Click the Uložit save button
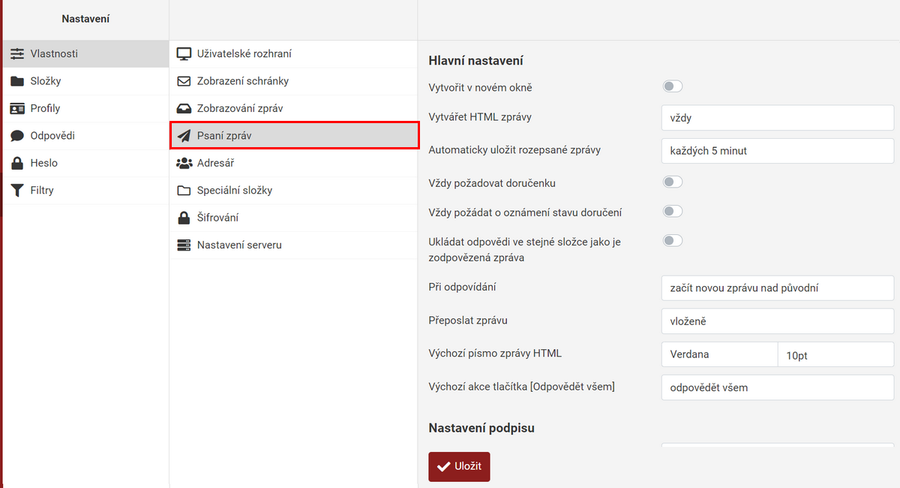 (459, 466)
